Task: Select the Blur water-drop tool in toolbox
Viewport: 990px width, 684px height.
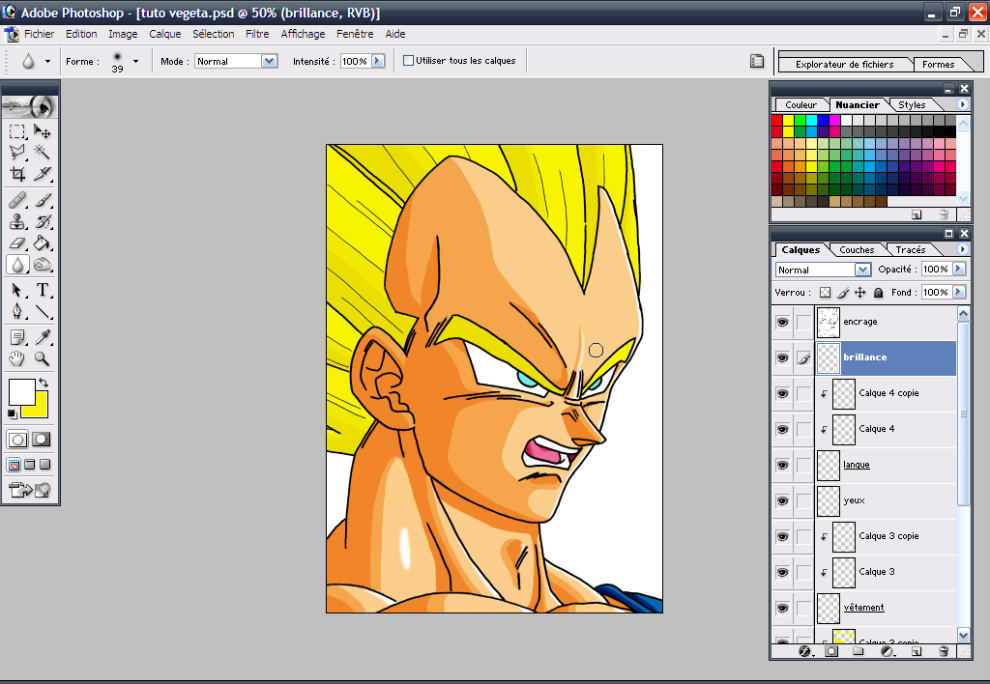Action: [x=17, y=265]
